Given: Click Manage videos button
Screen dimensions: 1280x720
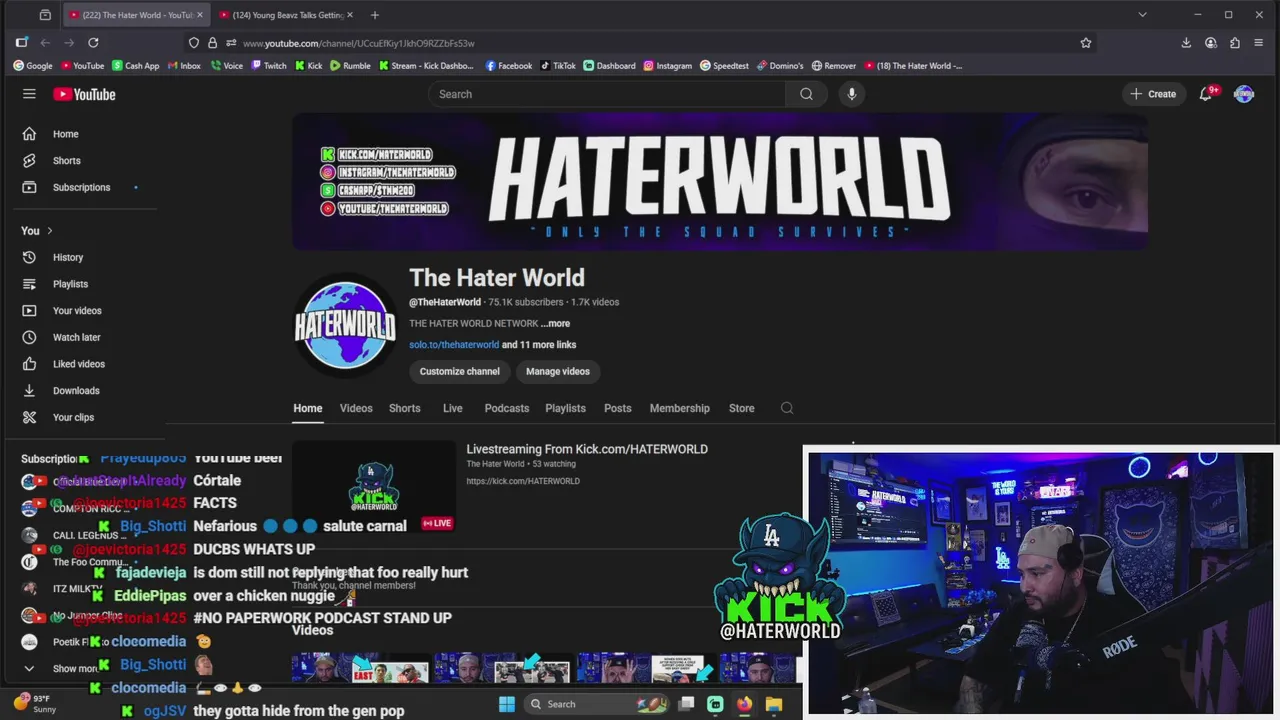Looking at the screenshot, I should pyautogui.click(x=558, y=371).
